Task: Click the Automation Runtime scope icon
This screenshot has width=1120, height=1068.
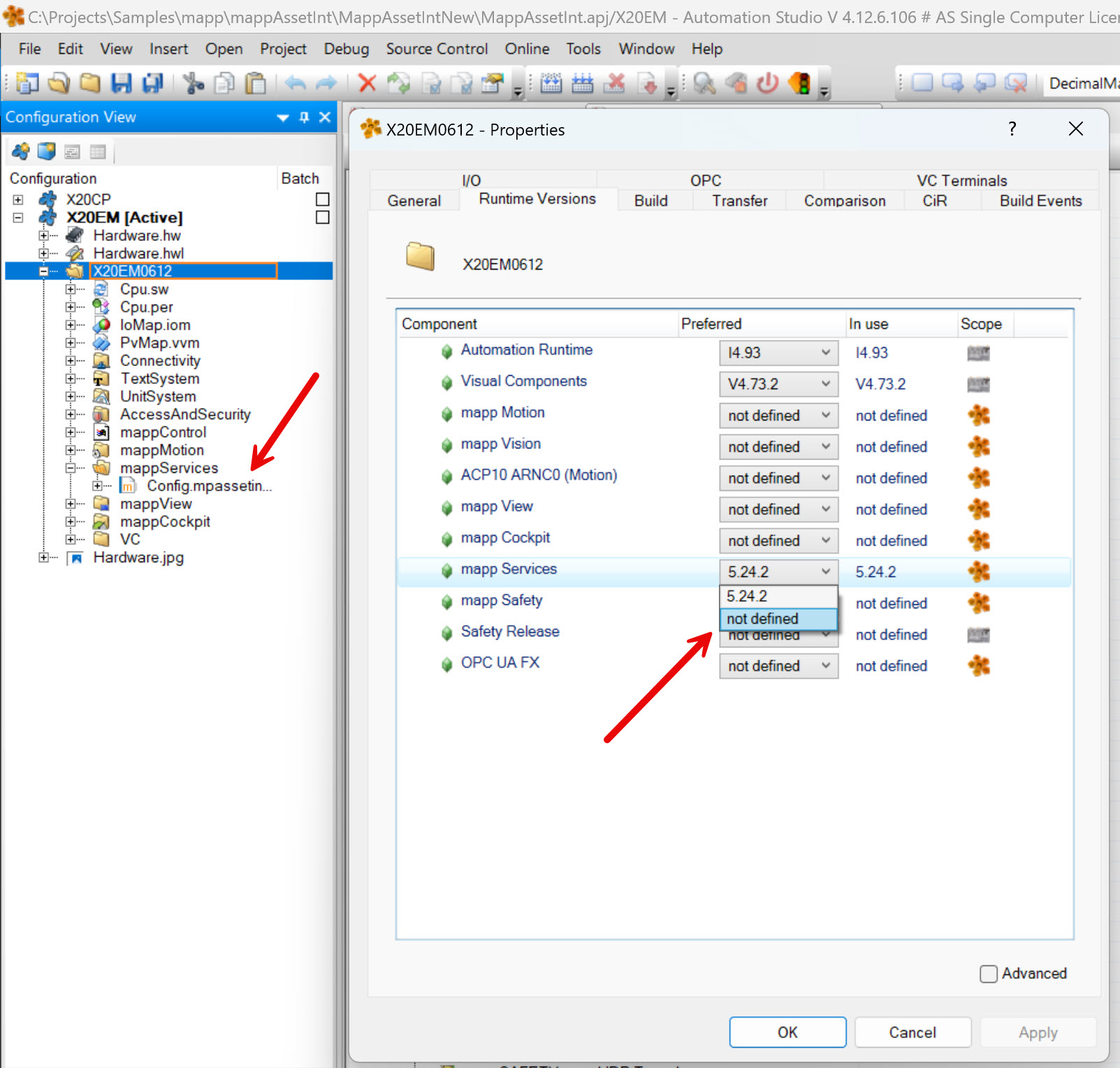Action: coord(979,353)
